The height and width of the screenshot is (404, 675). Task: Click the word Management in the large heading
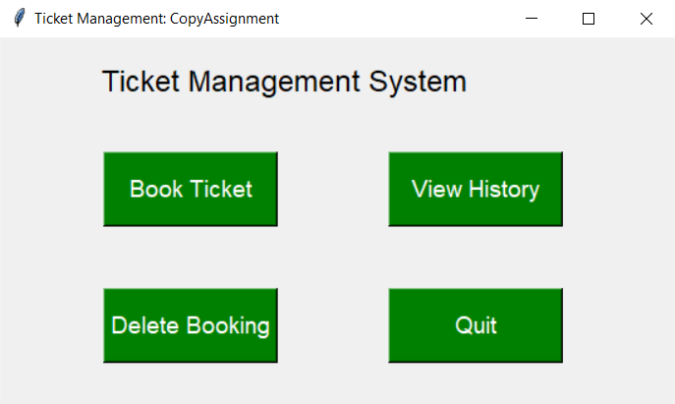point(274,82)
